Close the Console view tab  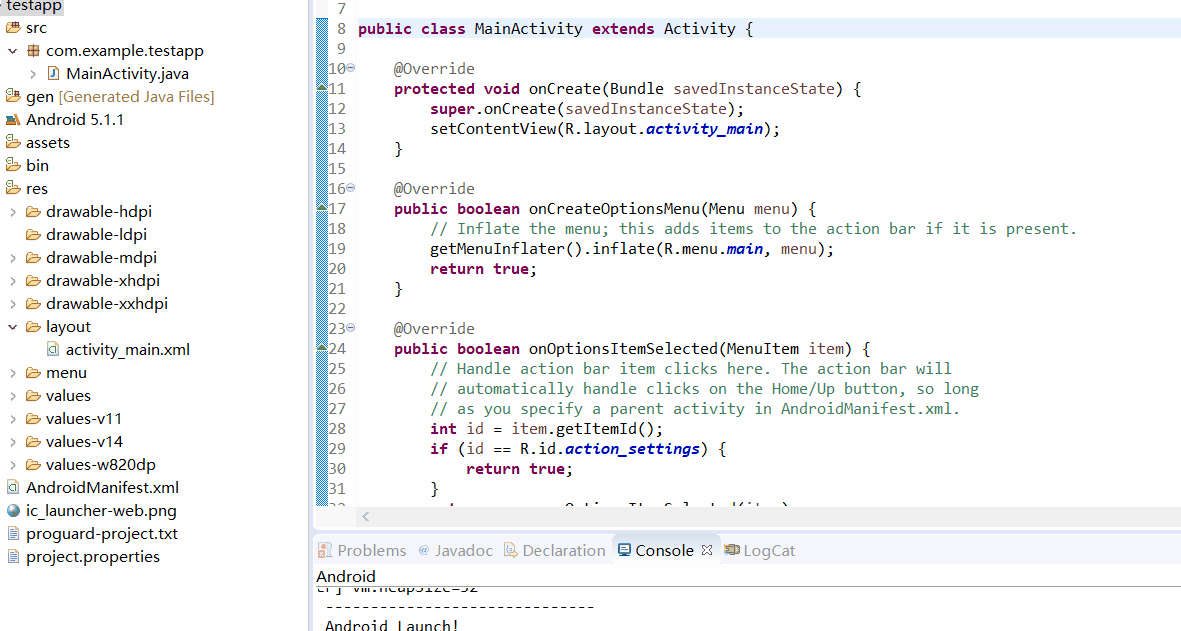706,550
